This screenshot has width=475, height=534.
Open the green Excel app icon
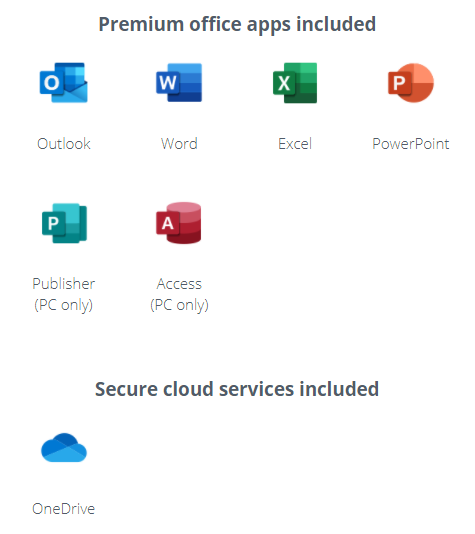coord(295,83)
